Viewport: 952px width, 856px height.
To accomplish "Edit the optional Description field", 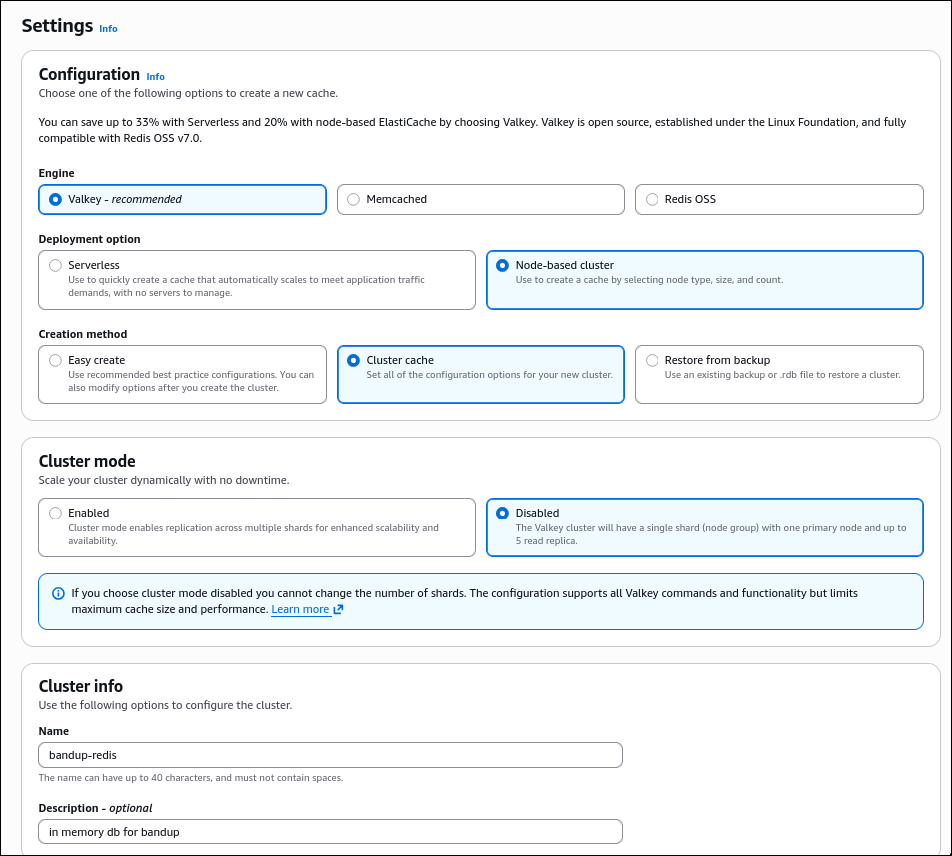I will click(330, 831).
